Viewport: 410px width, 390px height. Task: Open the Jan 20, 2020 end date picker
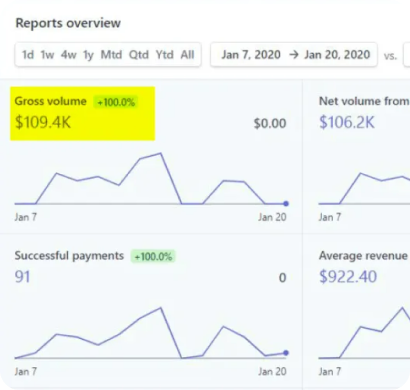coord(337,55)
